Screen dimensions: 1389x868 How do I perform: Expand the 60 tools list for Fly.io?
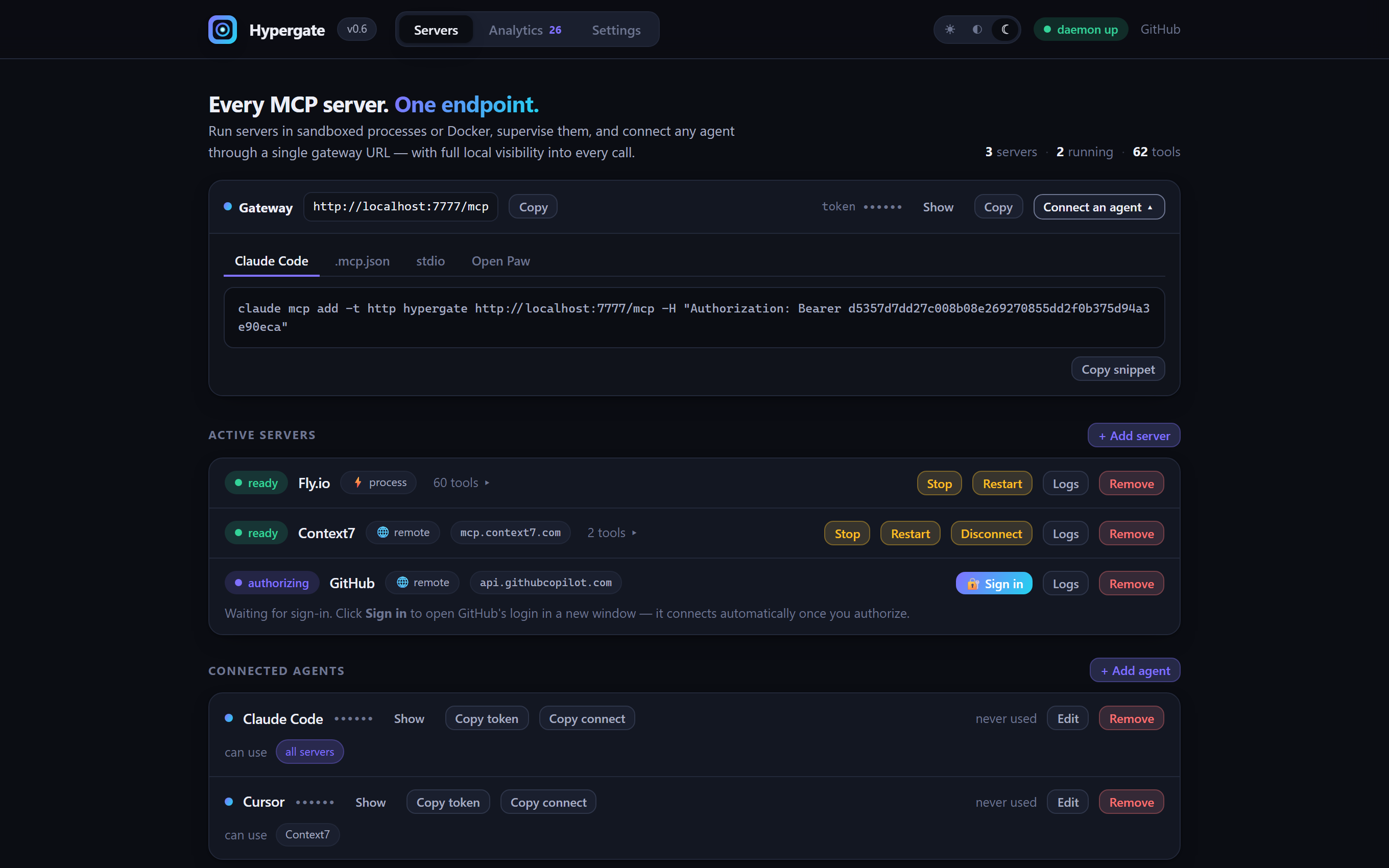click(x=462, y=483)
